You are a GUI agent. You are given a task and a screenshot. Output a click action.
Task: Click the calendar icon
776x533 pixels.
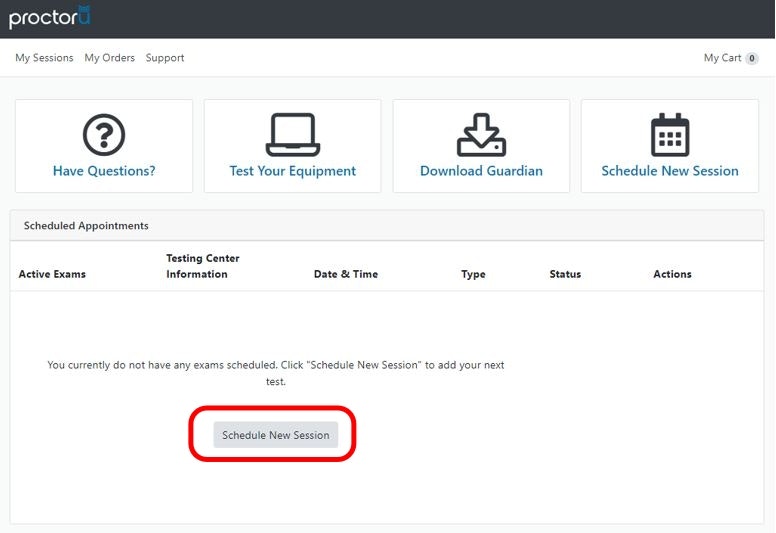[x=670, y=134]
